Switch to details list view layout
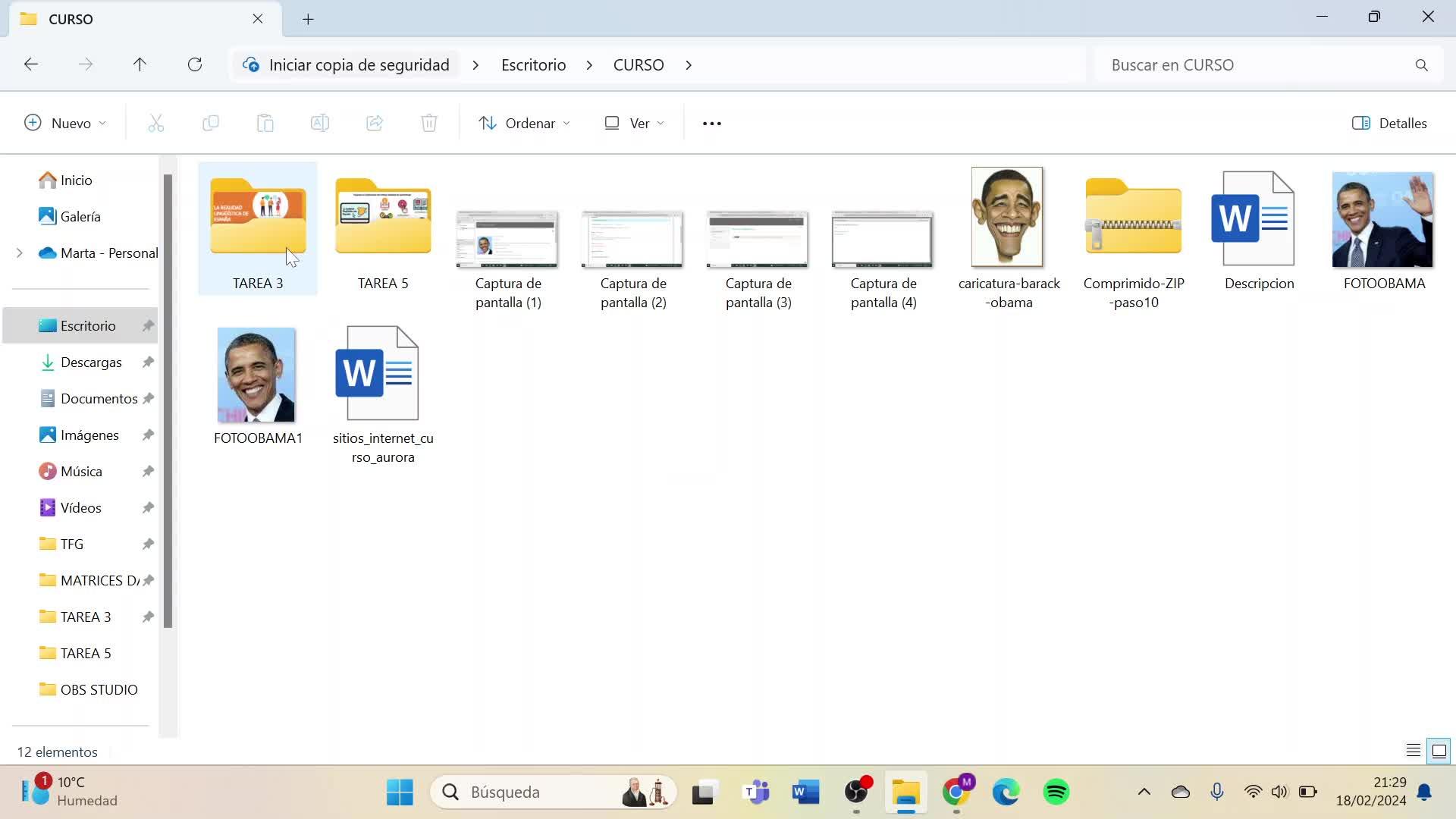Viewport: 1456px width, 819px height. pyautogui.click(x=1413, y=751)
